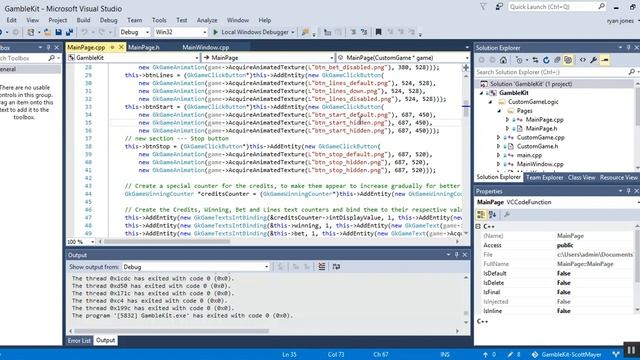This screenshot has height=360, width=640.
Task: Open the Project menu
Action: click(58, 20)
